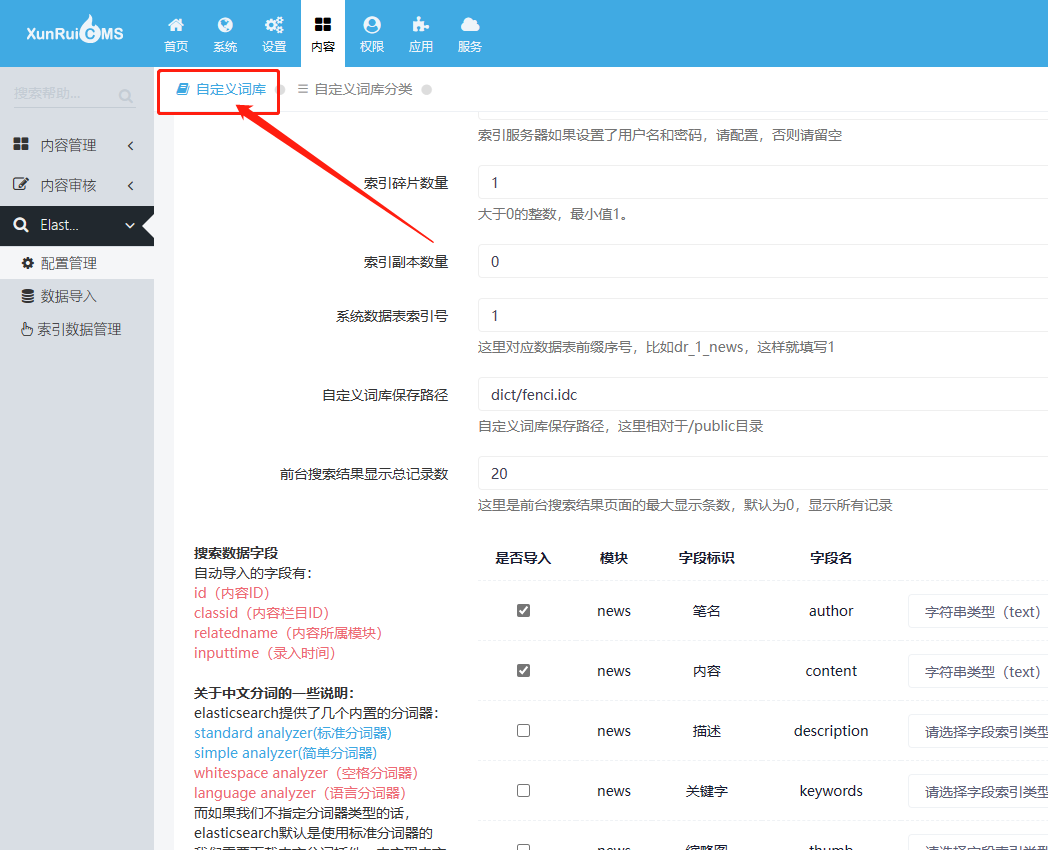Switch to the 自定义词库 tab

221,89
